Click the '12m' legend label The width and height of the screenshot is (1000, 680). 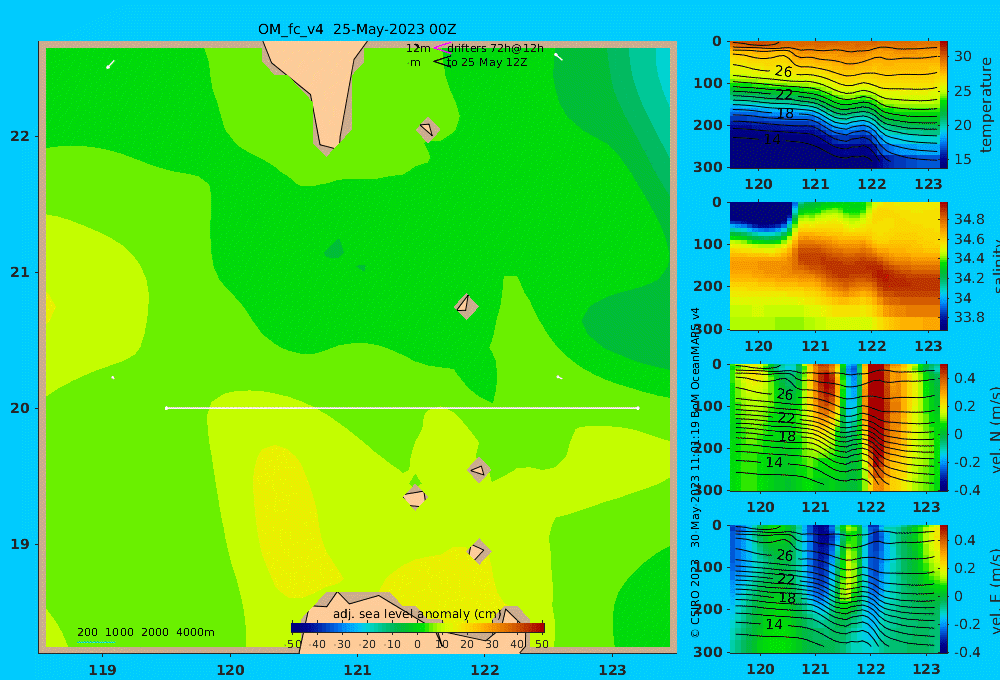pos(418,48)
